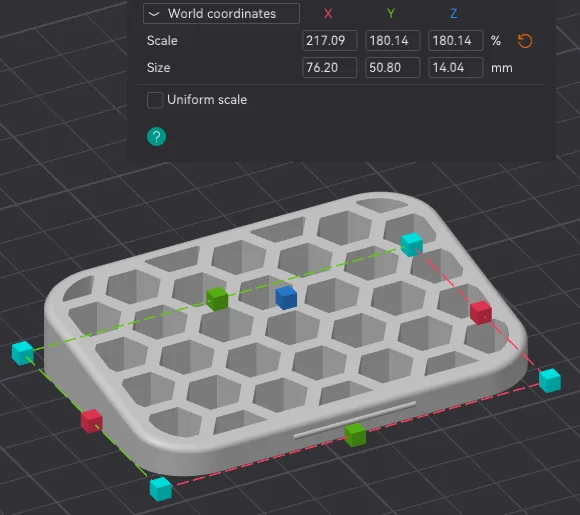
Task: Click the cyan corner handle at far right
Action: (x=550, y=380)
